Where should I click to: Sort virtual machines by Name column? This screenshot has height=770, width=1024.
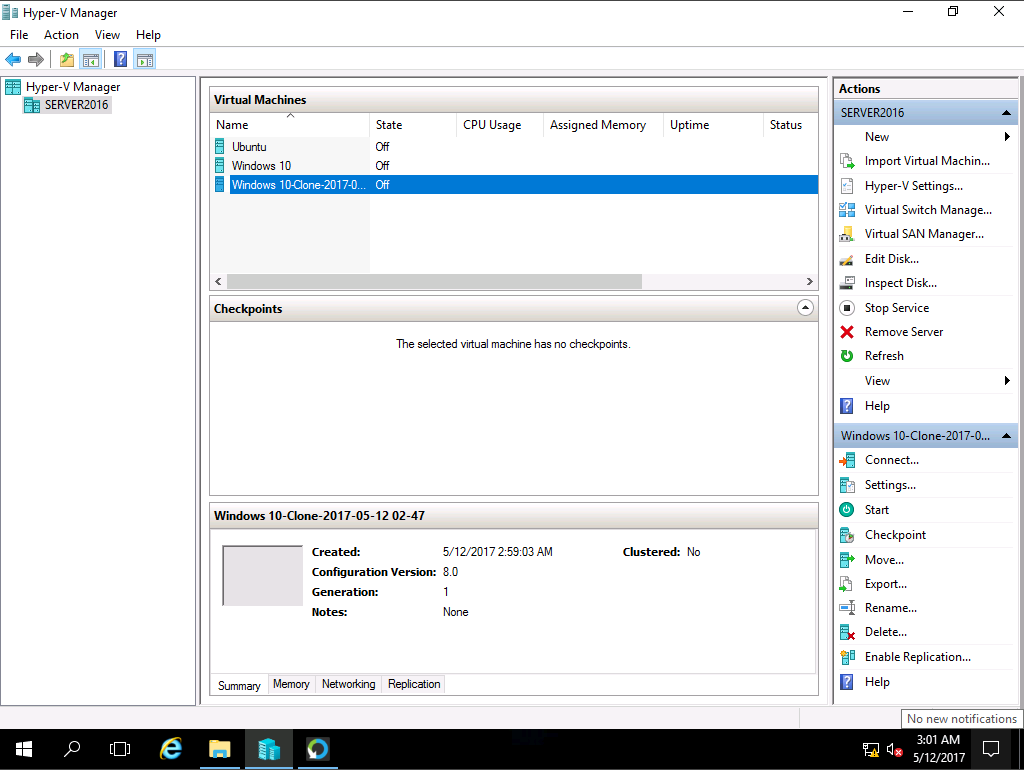pyautogui.click(x=289, y=125)
